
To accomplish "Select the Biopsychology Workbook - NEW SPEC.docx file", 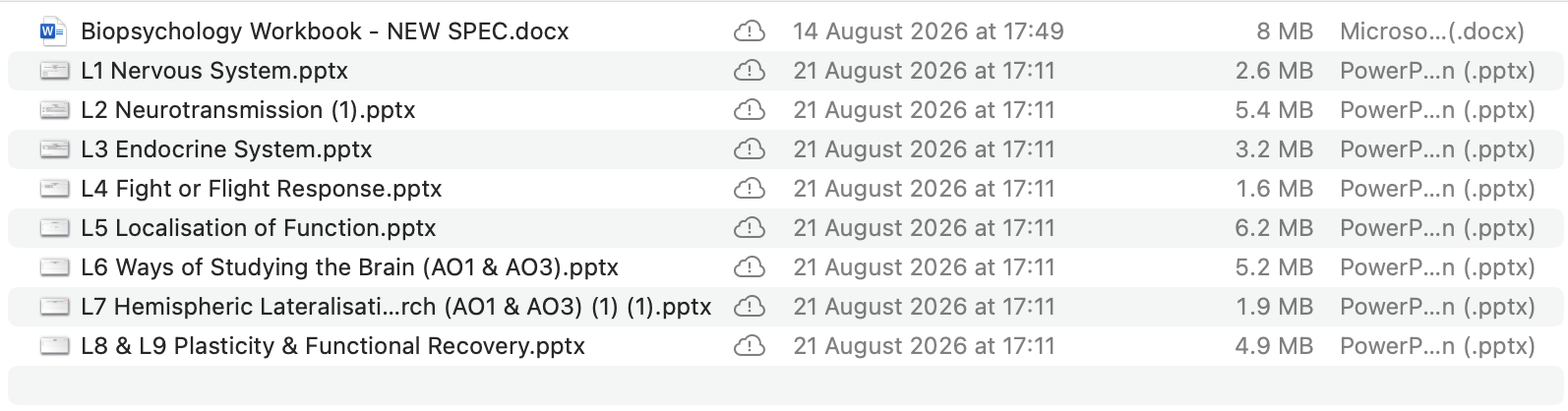I will 785,31.
